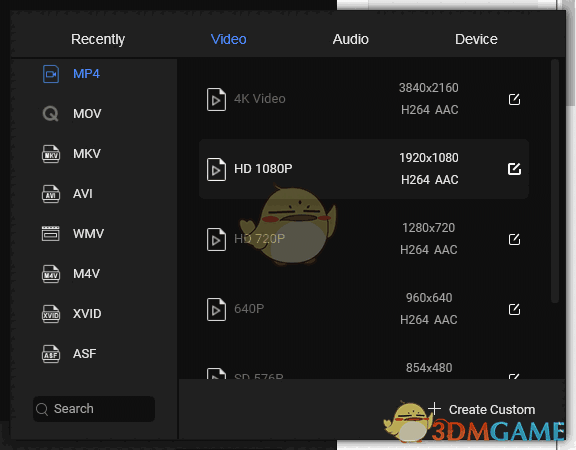Choose the AVI format label

(x=83, y=194)
